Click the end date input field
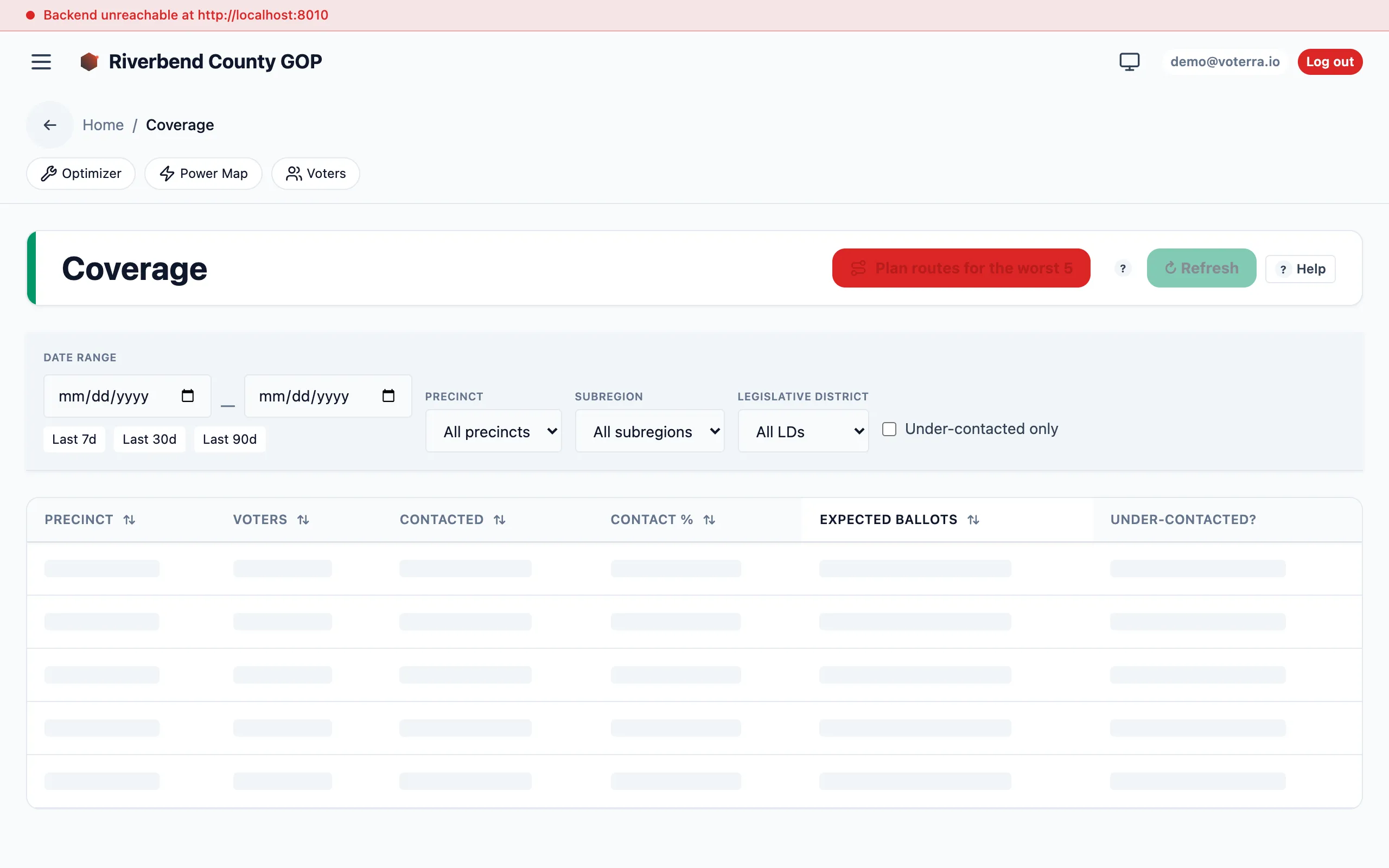1389x868 pixels. tap(328, 395)
